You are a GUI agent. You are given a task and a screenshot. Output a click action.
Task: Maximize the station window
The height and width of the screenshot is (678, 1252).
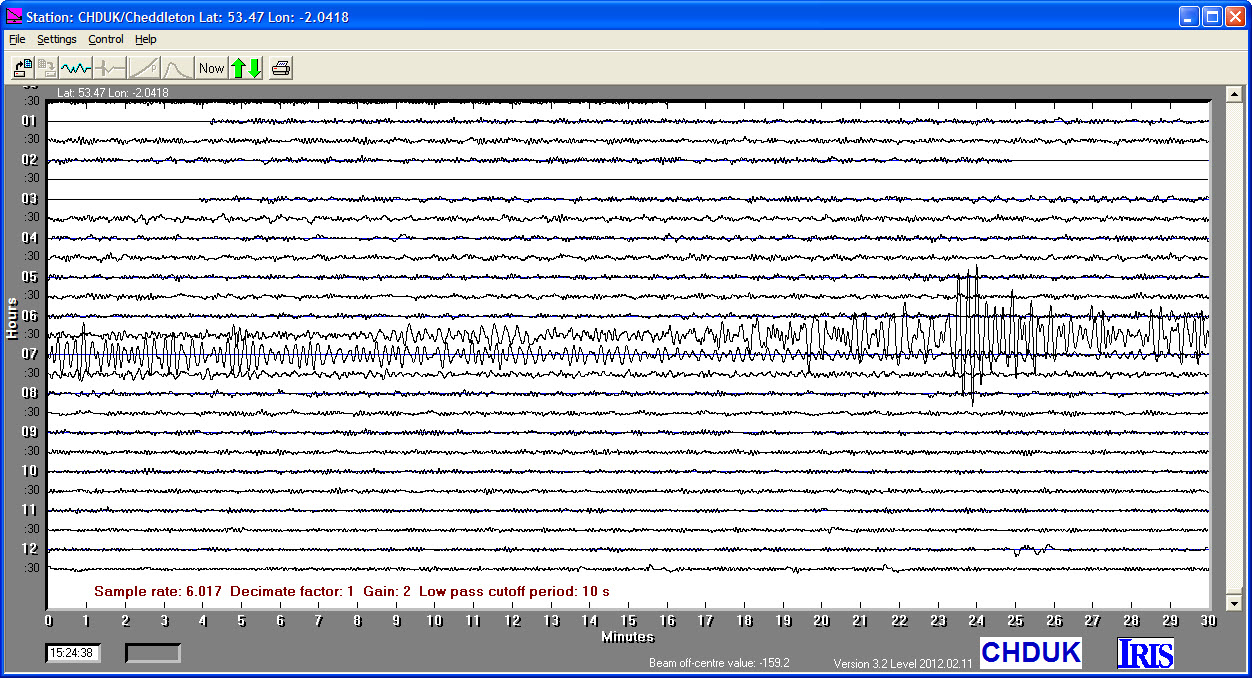coord(1211,16)
